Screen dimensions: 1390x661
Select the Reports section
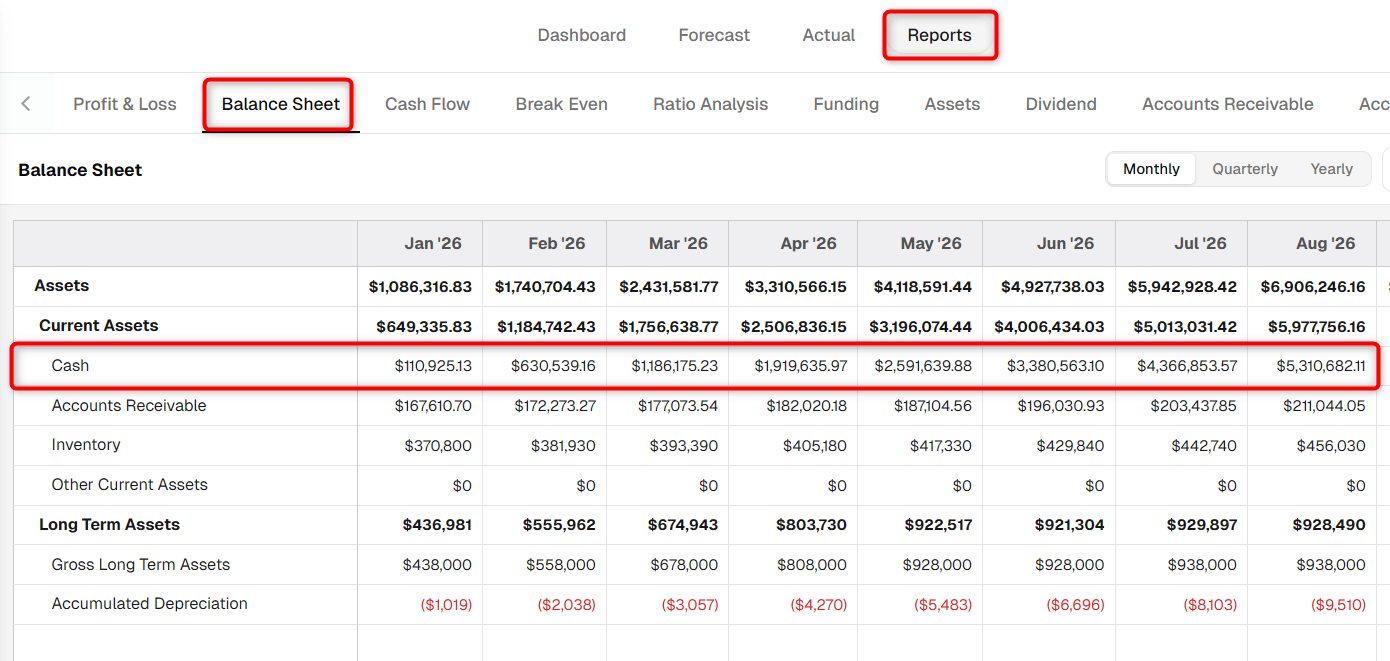939,35
